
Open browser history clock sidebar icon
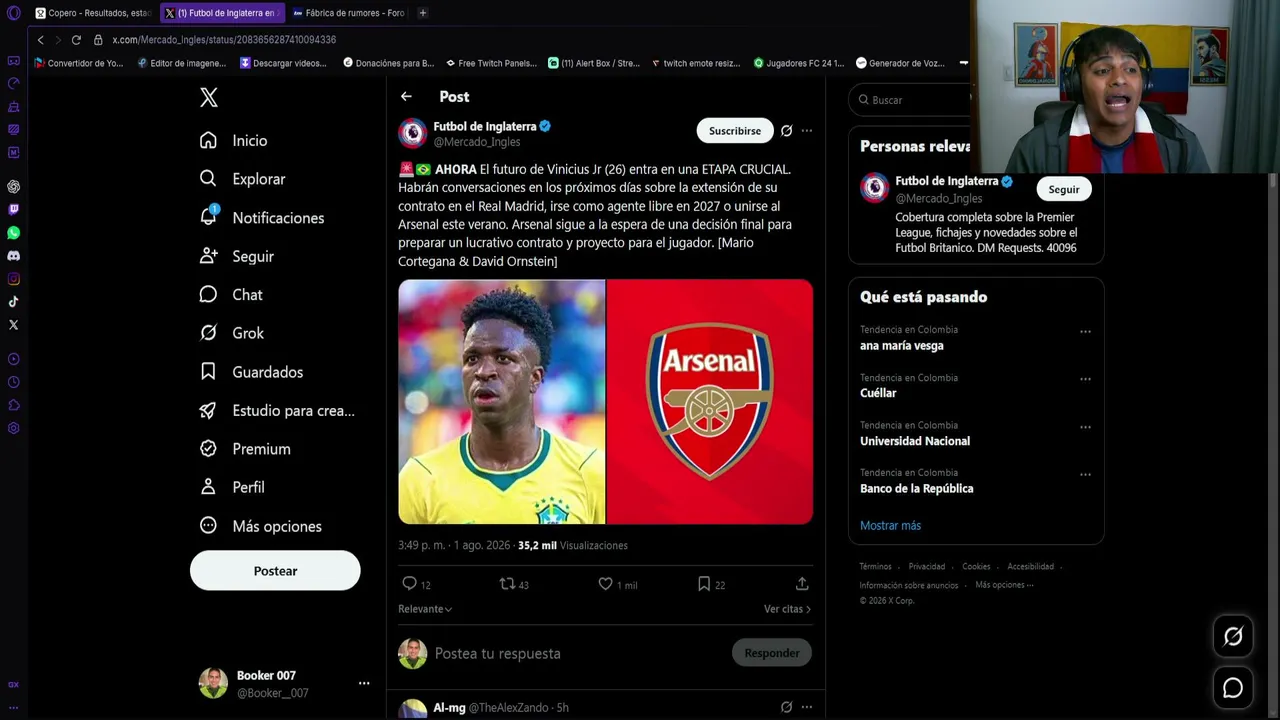pos(13,382)
